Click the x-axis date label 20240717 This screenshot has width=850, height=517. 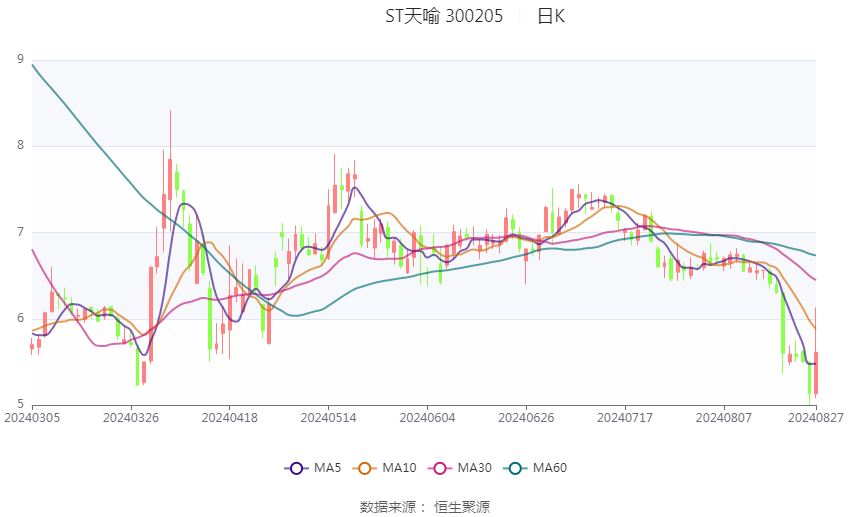coord(624,418)
